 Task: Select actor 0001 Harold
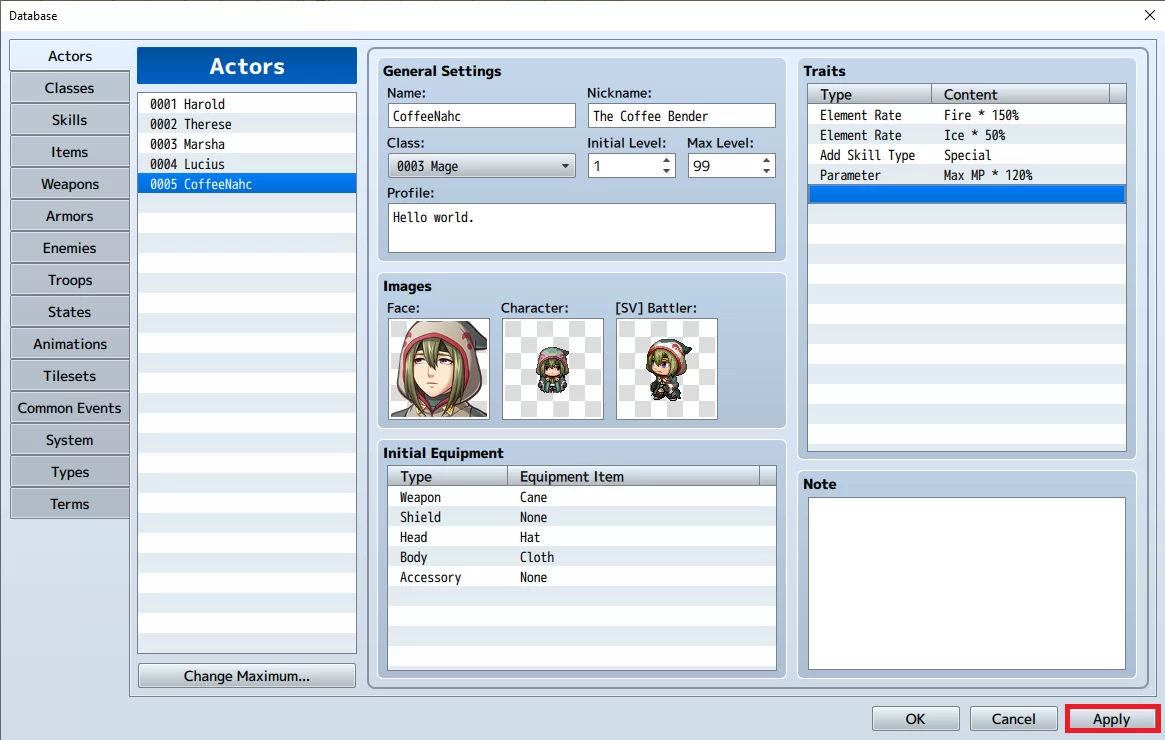247,104
